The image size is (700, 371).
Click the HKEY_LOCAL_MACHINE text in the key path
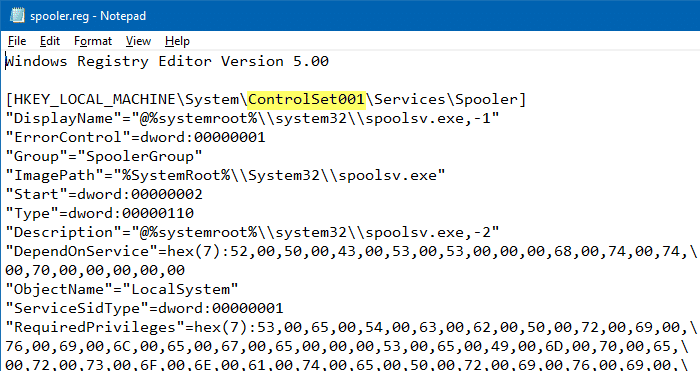(x=95, y=99)
